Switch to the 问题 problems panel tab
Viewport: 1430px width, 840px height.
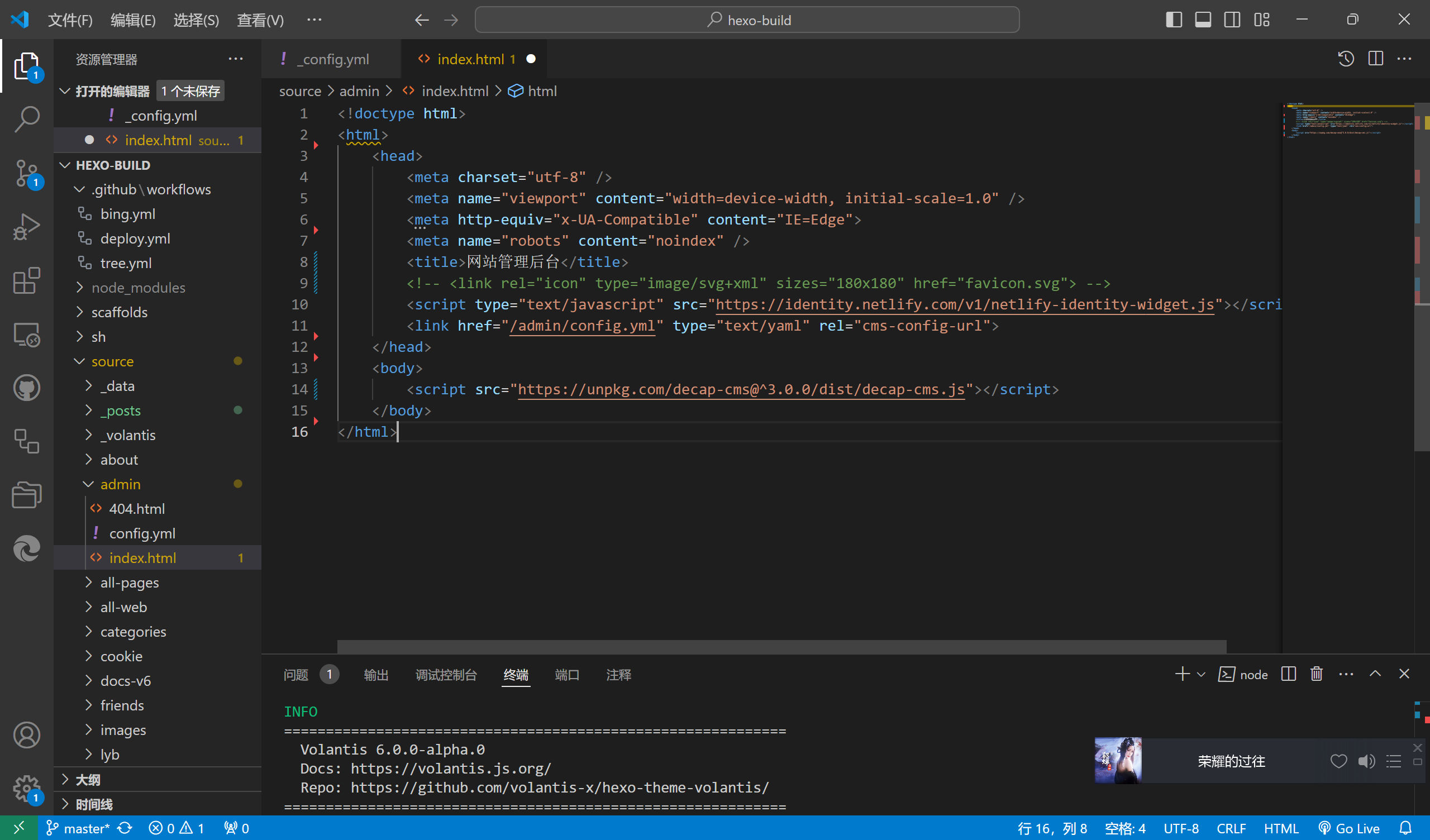pos(295,675)
